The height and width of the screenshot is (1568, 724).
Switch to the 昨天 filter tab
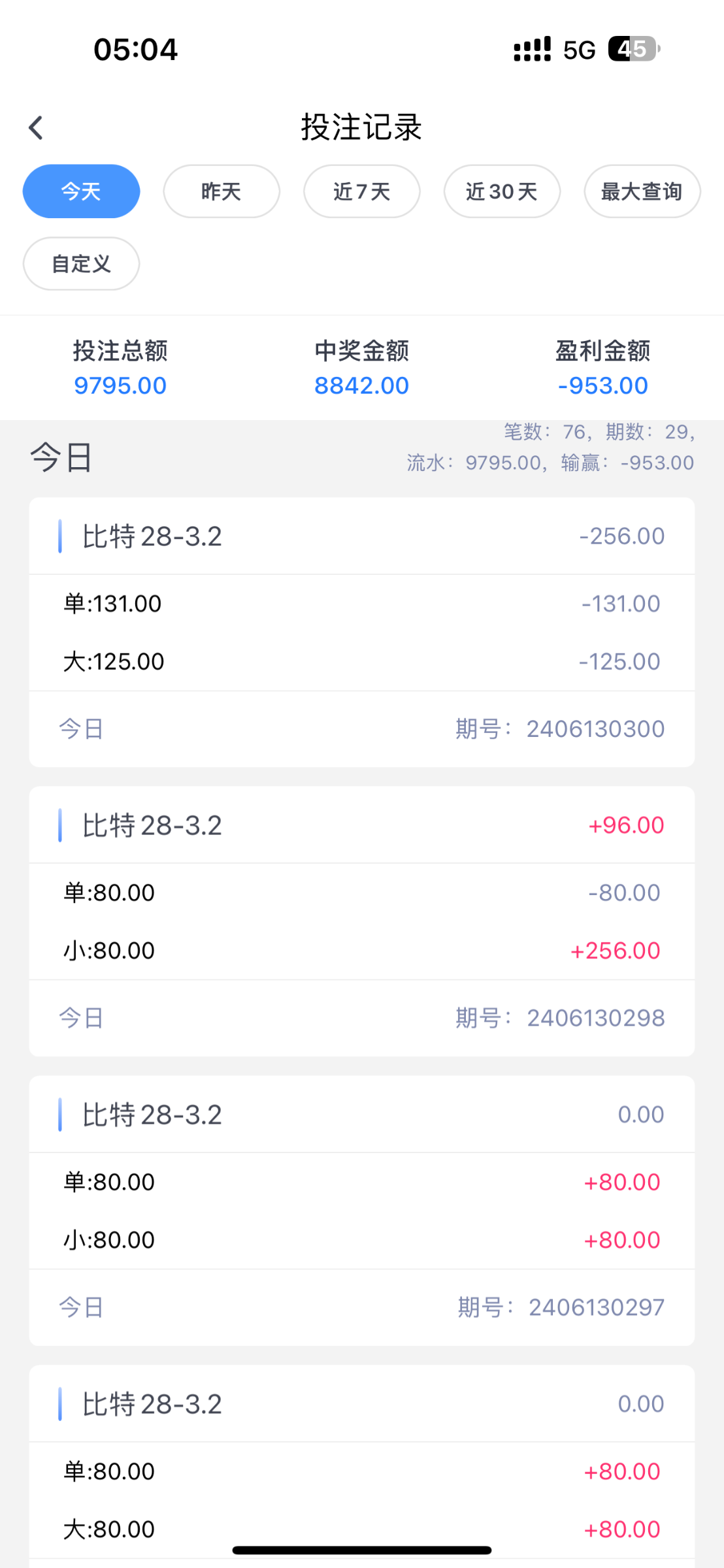click(x=222, y=191)
